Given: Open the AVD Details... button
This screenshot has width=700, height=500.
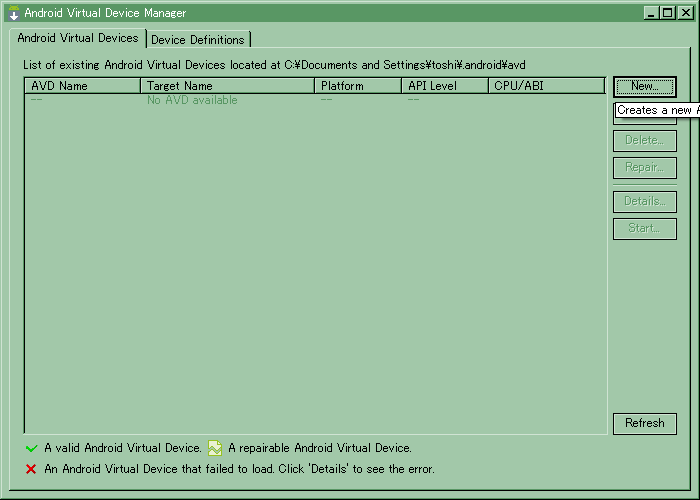Looking at the screenshot, I should [x=645, y=202].
